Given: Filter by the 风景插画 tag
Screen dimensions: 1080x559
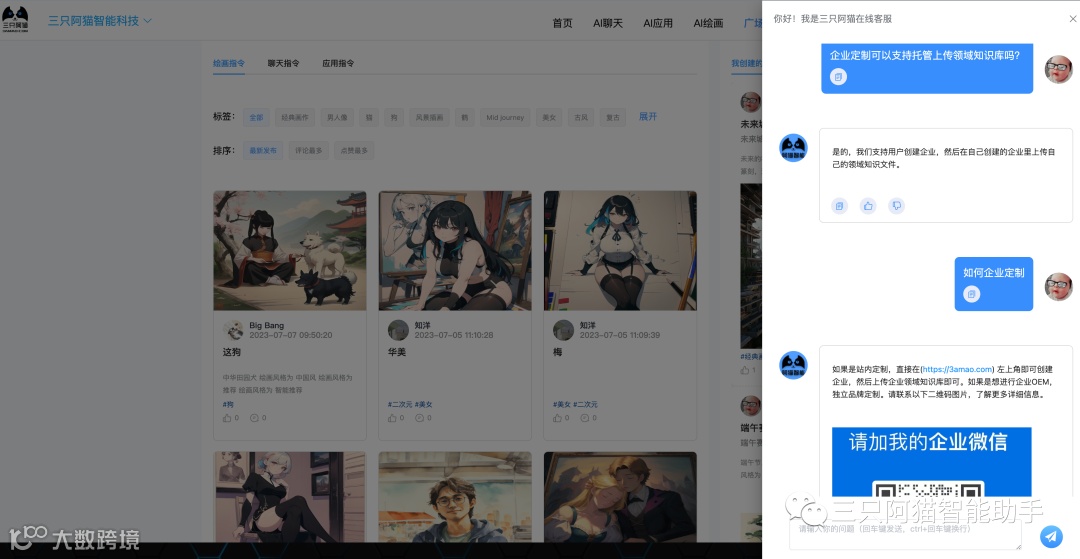Looking at the screenshot, I should click(429, 117).
